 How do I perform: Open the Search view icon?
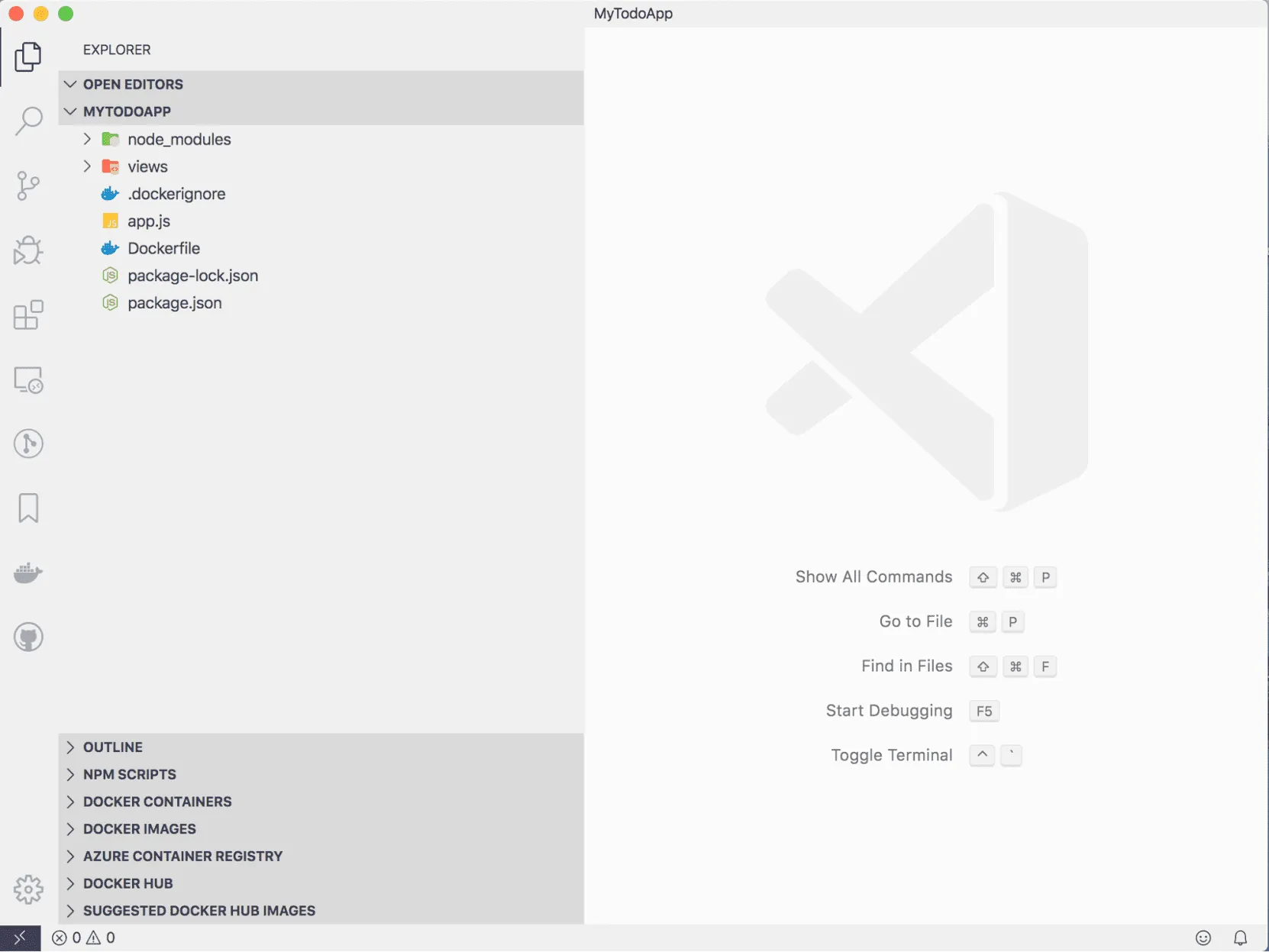pyautogui.click(x=28, y=121)
